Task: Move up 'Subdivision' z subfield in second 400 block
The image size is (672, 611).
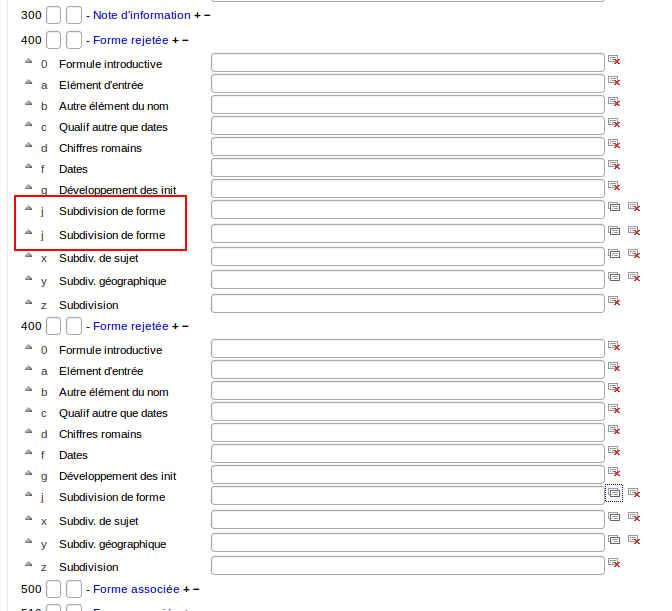Action: tap(29, 566)
